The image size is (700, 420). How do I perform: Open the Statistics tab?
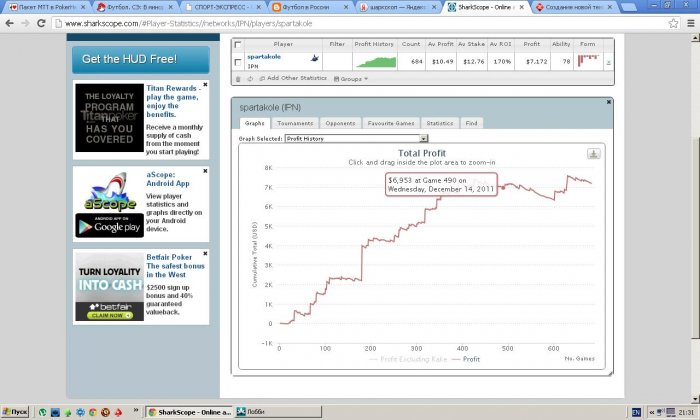(439, 123)
